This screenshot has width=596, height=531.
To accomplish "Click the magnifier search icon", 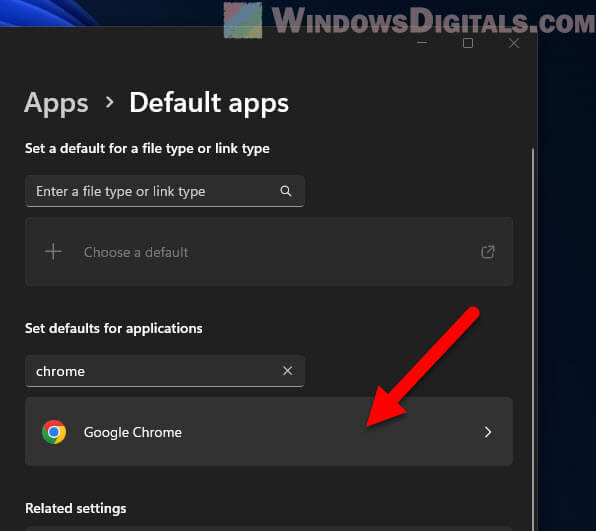I will coord(286,191).
